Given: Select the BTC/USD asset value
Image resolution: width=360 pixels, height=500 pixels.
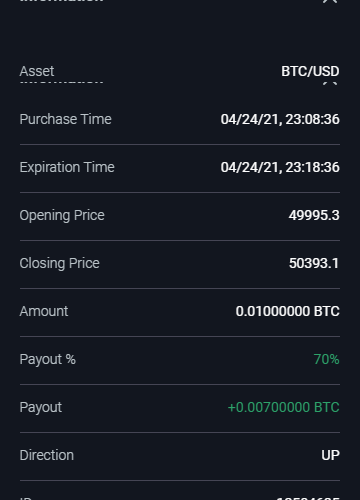Looking at the screenshot, I should (310, 71).
